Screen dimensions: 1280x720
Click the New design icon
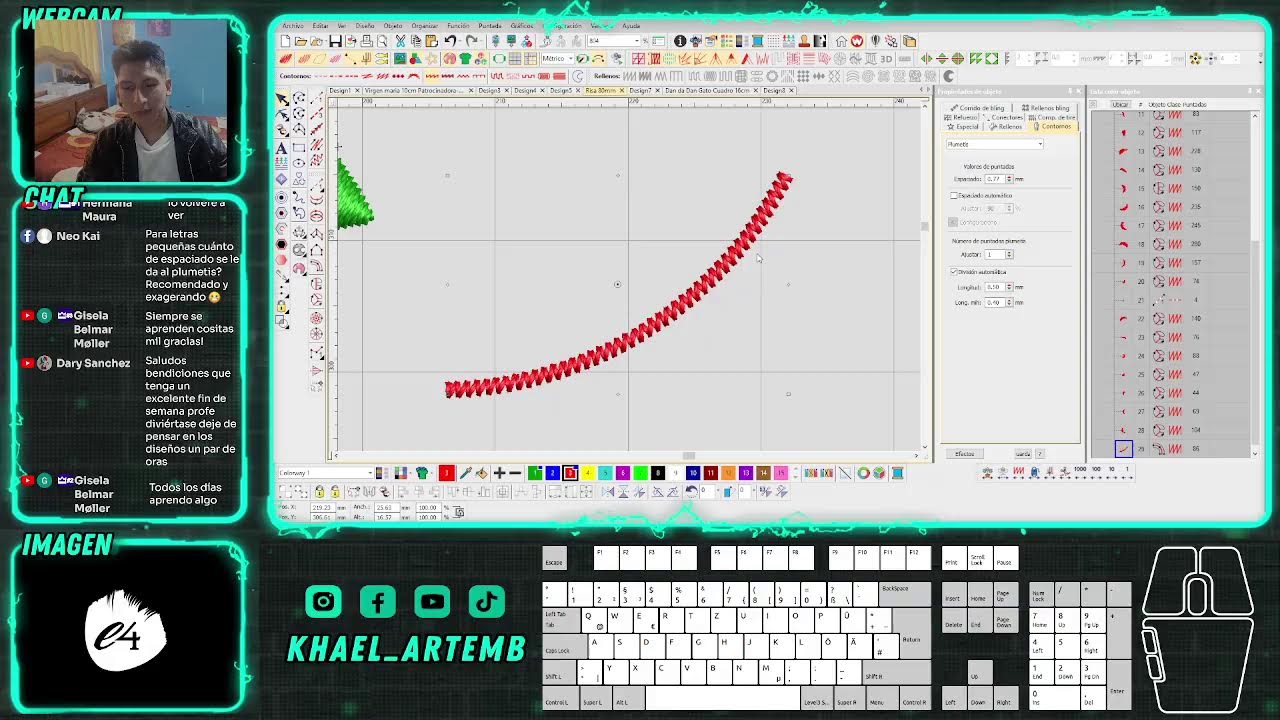point(285,40)
